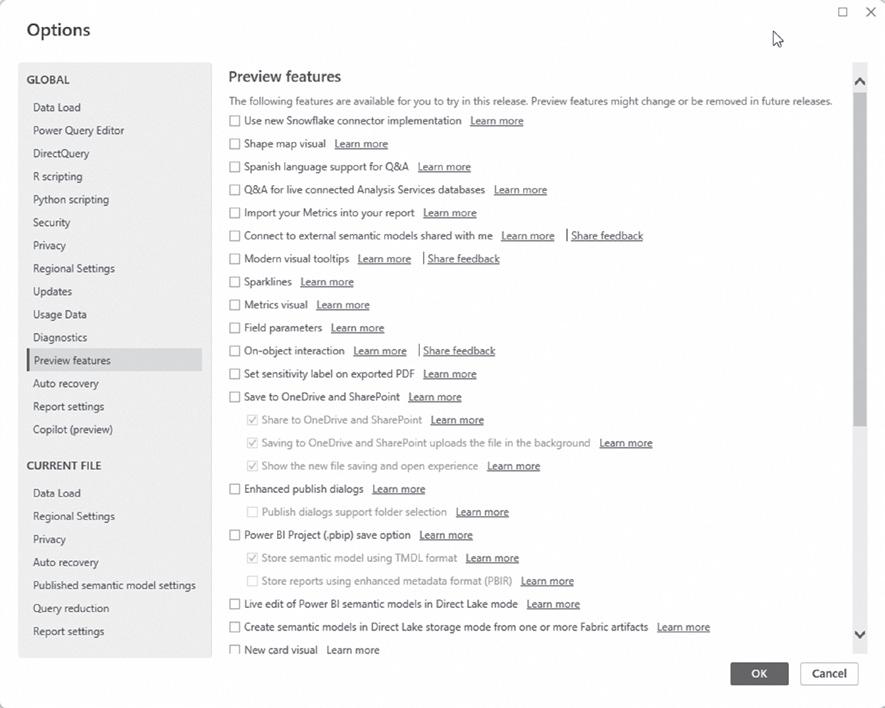Image resolution: width=885 pixels, height=708 pixels.
Task: Check the Sparklines preview feature
Action: 235,282
